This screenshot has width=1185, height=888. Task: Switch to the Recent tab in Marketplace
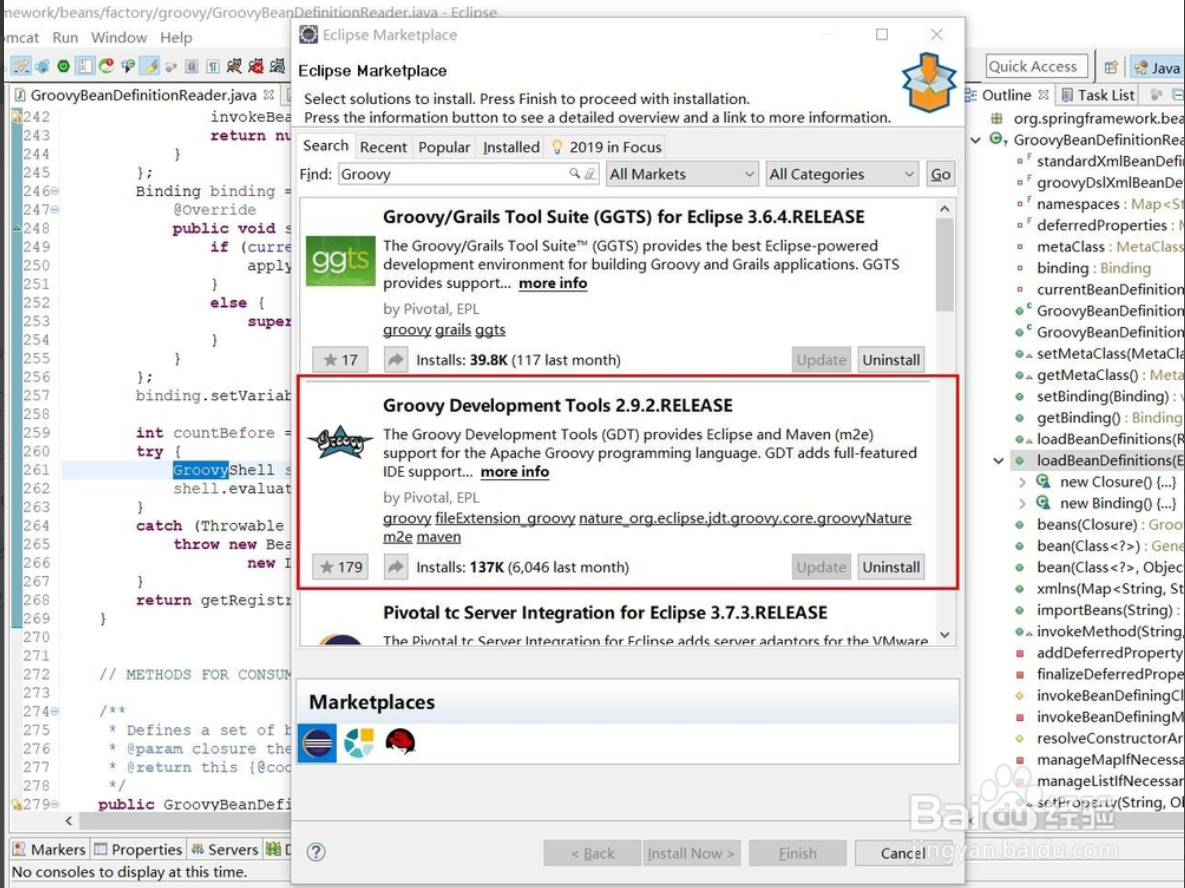click(x=383, y=147)
